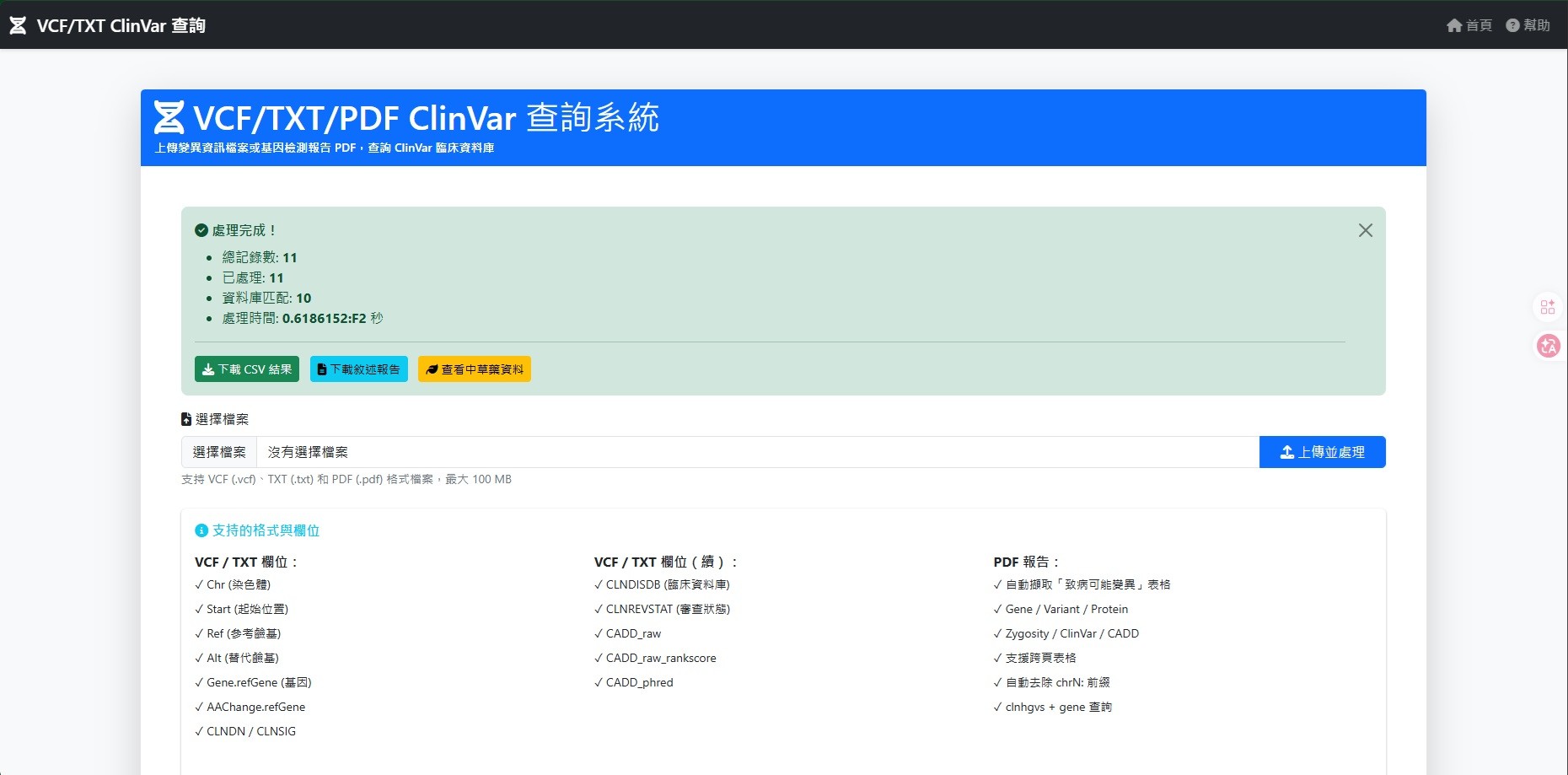Click the header subtitle about uploading variant files
This screenshot has height=775, width=1568.
pyautogui.click(x=325, y=148)
